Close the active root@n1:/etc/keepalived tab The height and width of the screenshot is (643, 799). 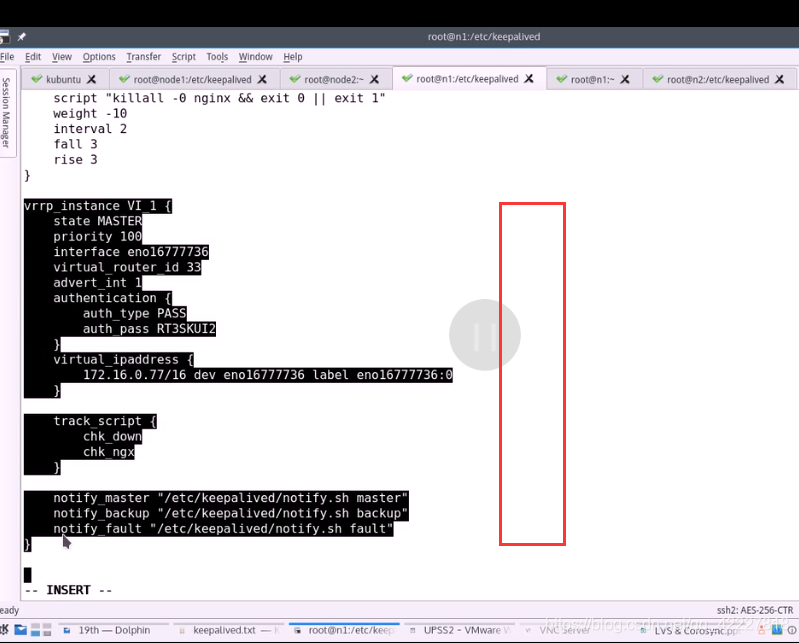(x=529, y=79)
